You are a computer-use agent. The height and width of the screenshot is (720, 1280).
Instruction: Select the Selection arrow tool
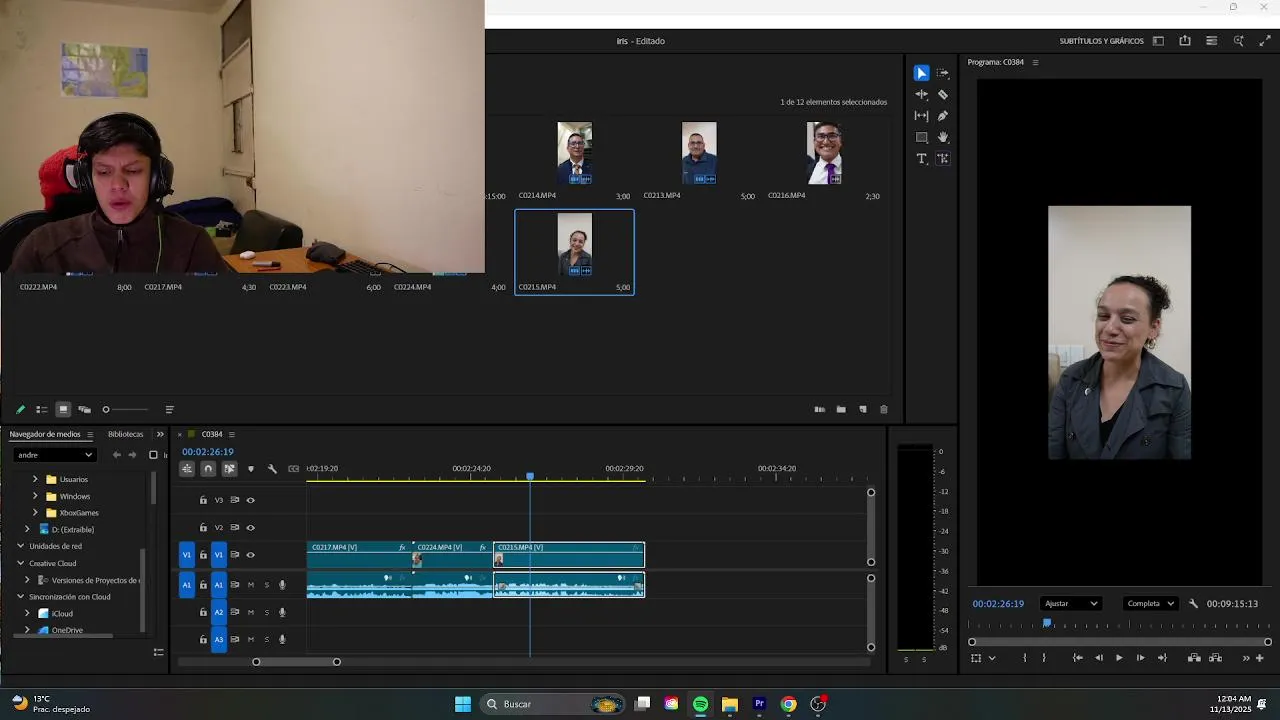pos(921,73)
